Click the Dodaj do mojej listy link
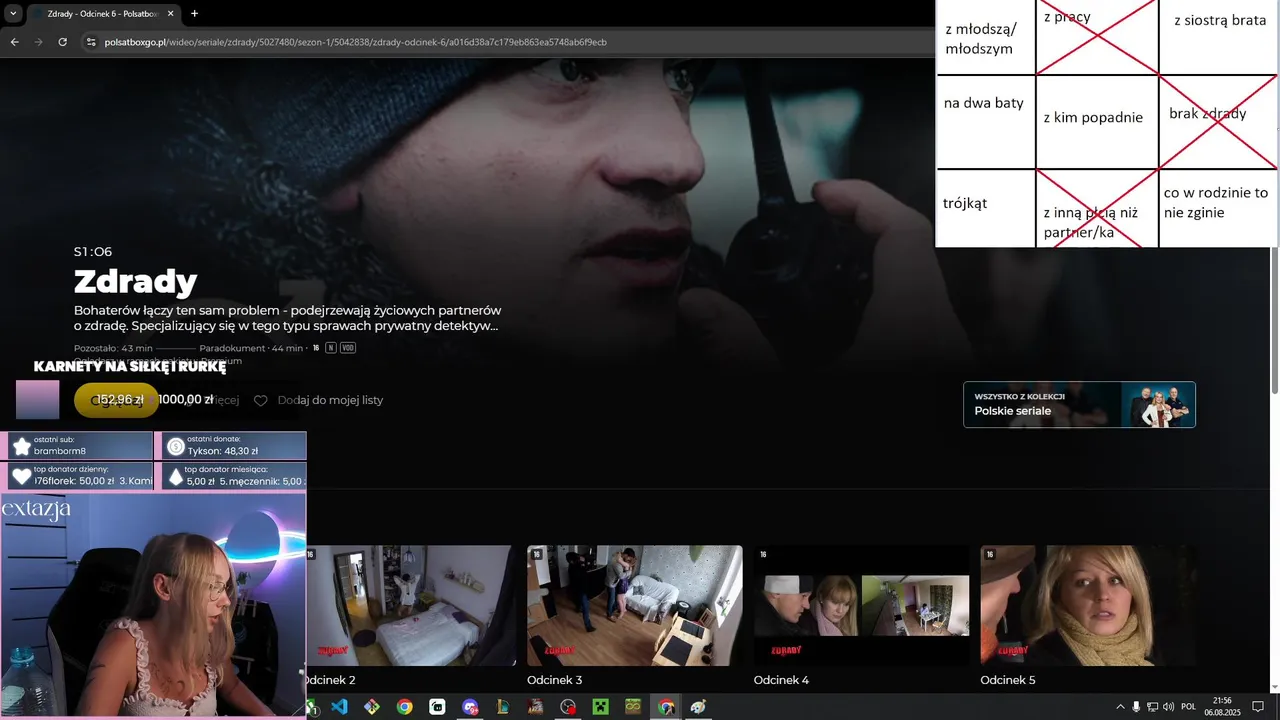This screenshot has width=1280, height=720. [x=330, y=400]
